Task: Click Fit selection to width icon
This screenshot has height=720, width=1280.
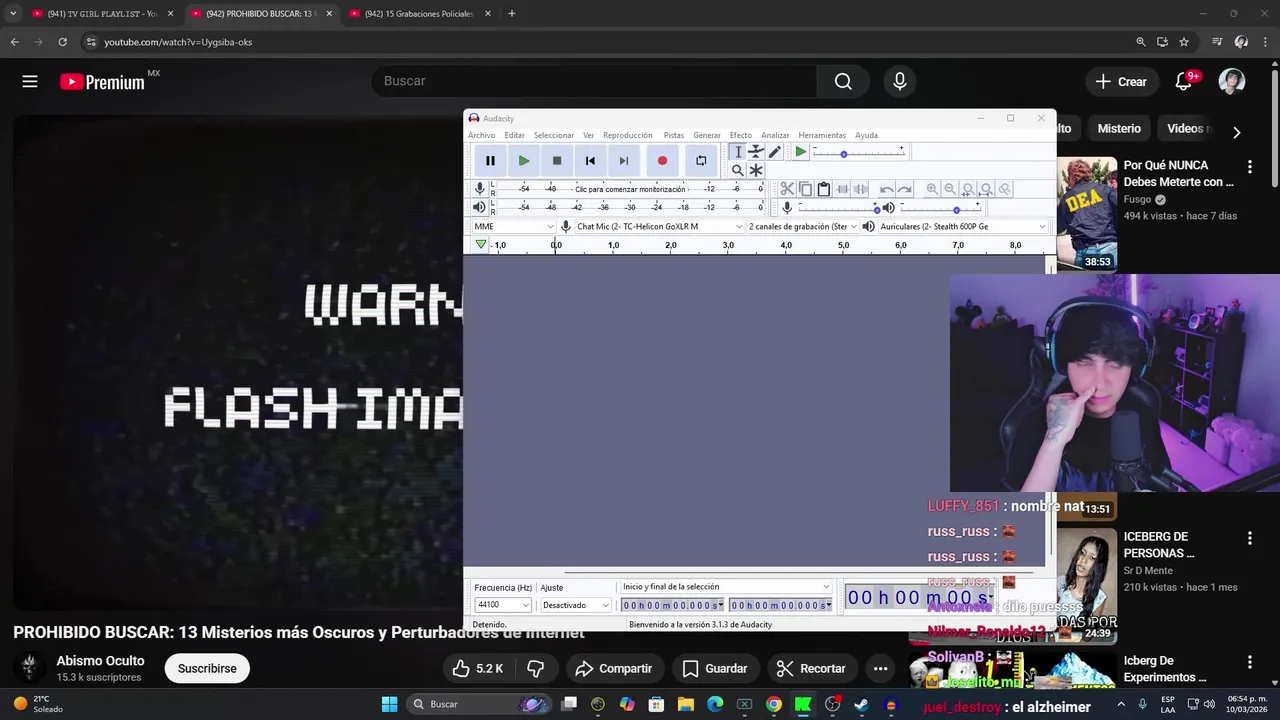Action: tap(968, 189)
